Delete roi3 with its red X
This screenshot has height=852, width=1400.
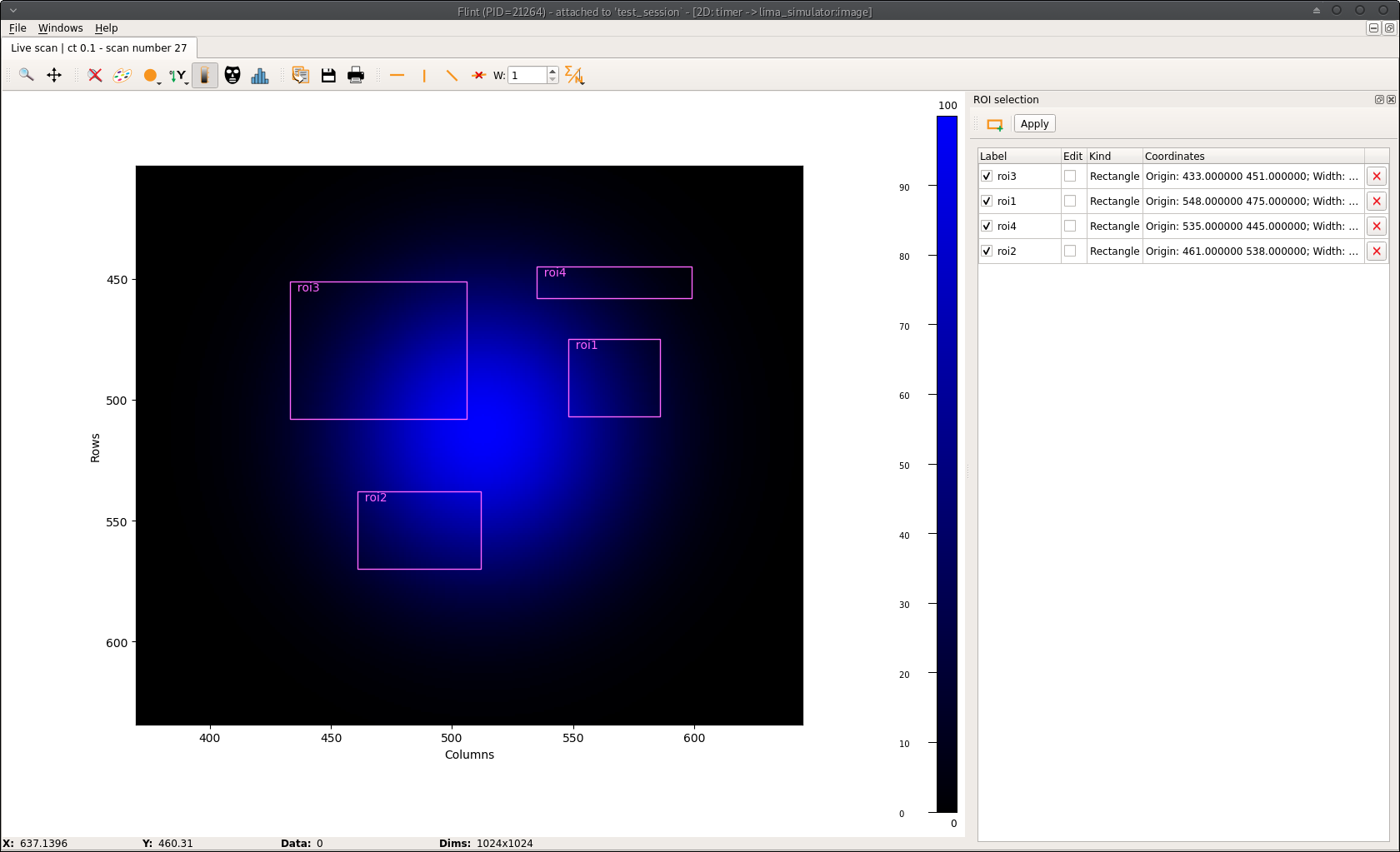(1377, 176)
